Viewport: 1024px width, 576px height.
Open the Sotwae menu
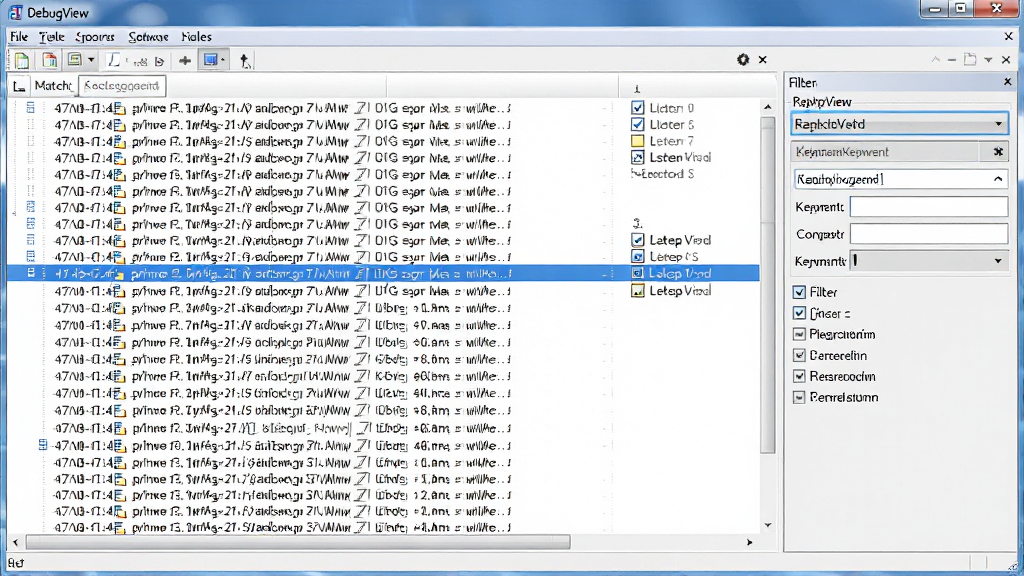click(x=148, y=37)
